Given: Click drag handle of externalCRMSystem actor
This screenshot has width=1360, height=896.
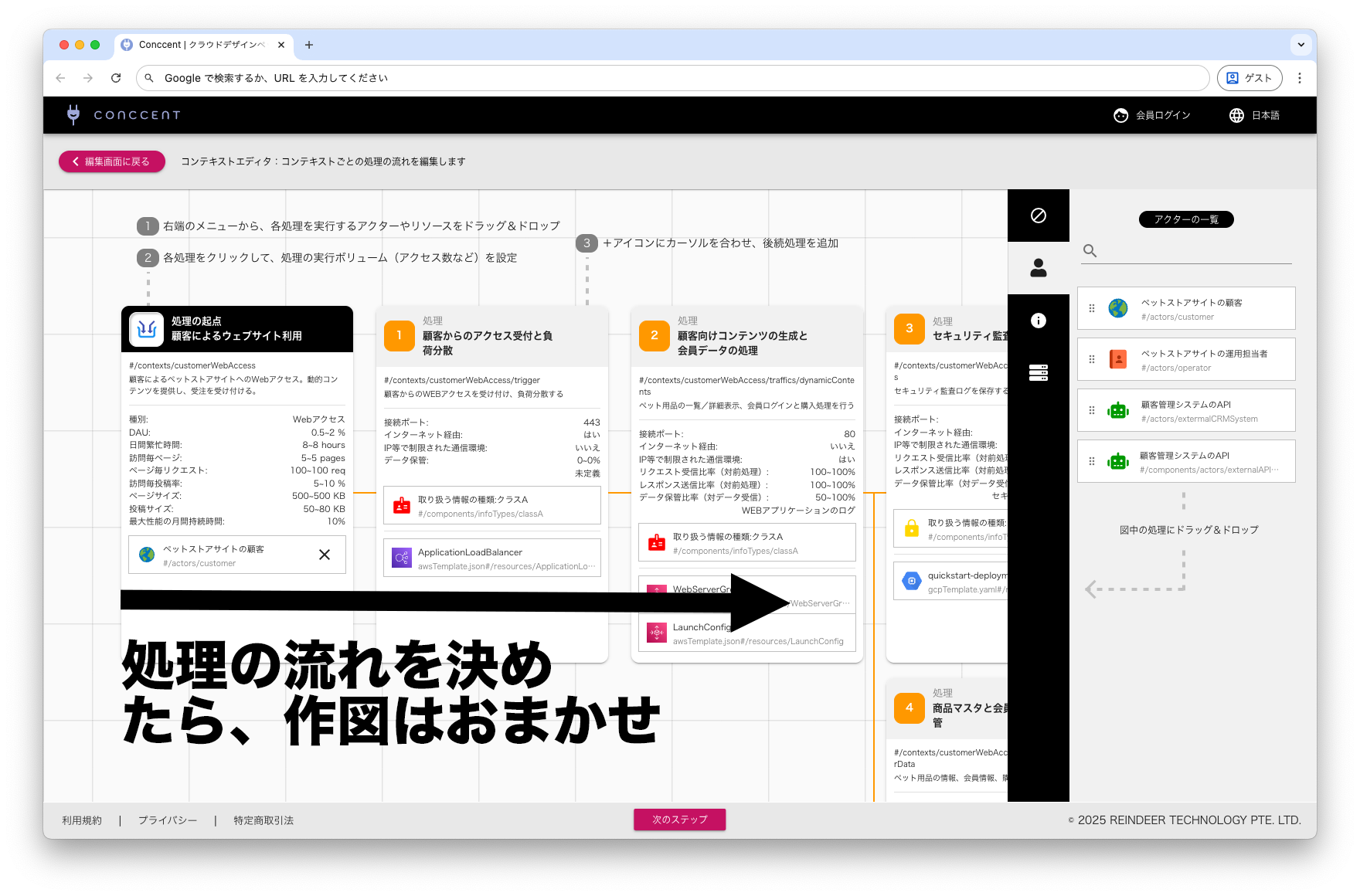Looking at the screenshot, I should click(1092, 410).
